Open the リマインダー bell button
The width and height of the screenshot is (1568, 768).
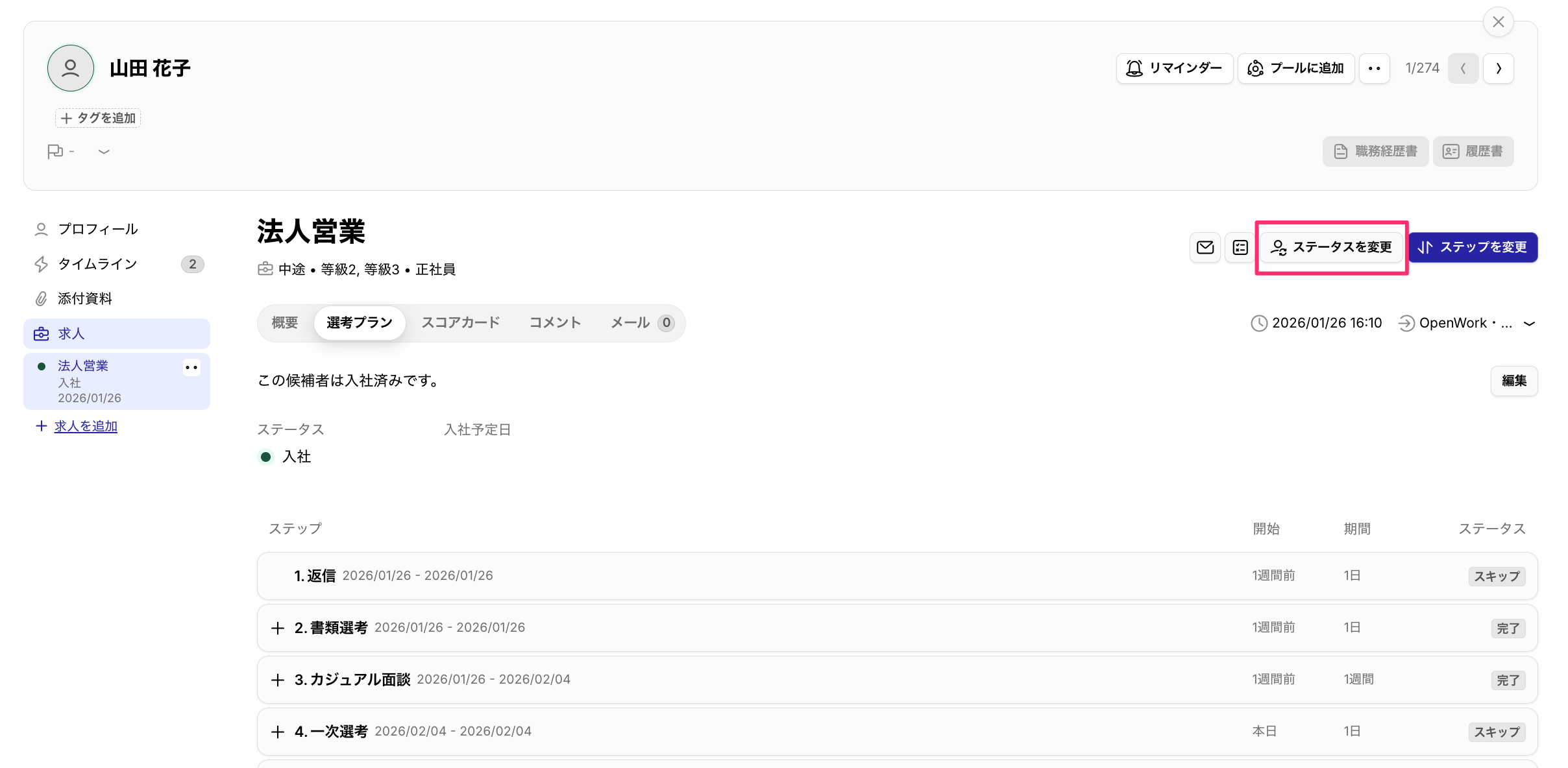click(1174, 68)
